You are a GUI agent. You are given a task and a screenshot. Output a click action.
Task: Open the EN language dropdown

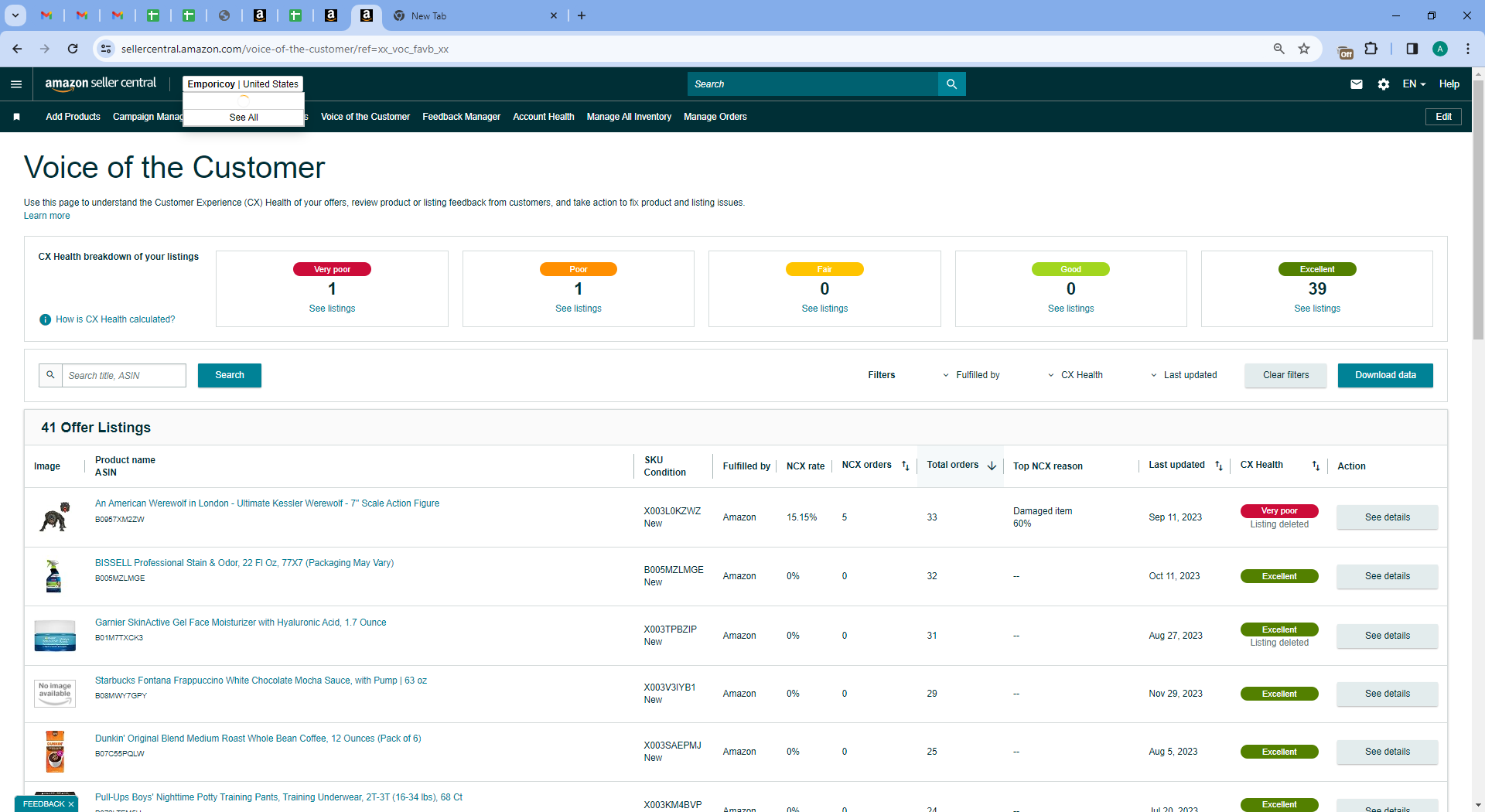point(1414,84)
